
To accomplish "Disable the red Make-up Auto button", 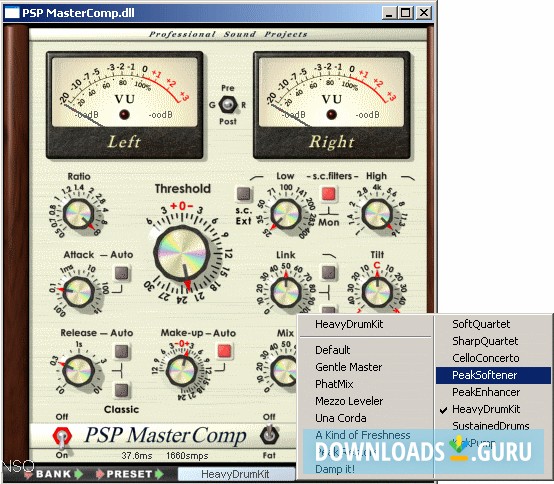I will point(225,351).
